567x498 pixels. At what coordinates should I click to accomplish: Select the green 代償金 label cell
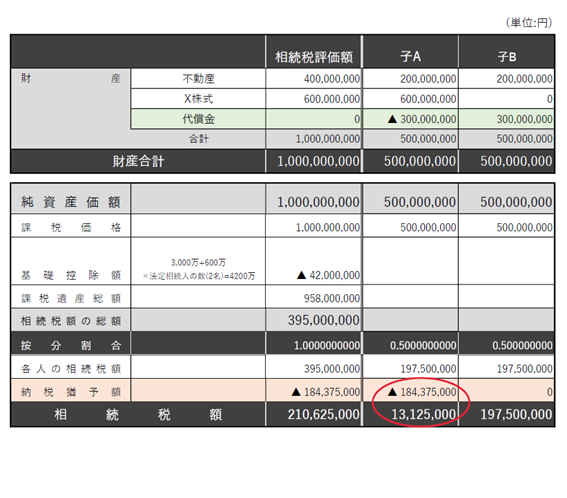click(x=198, y=119)
